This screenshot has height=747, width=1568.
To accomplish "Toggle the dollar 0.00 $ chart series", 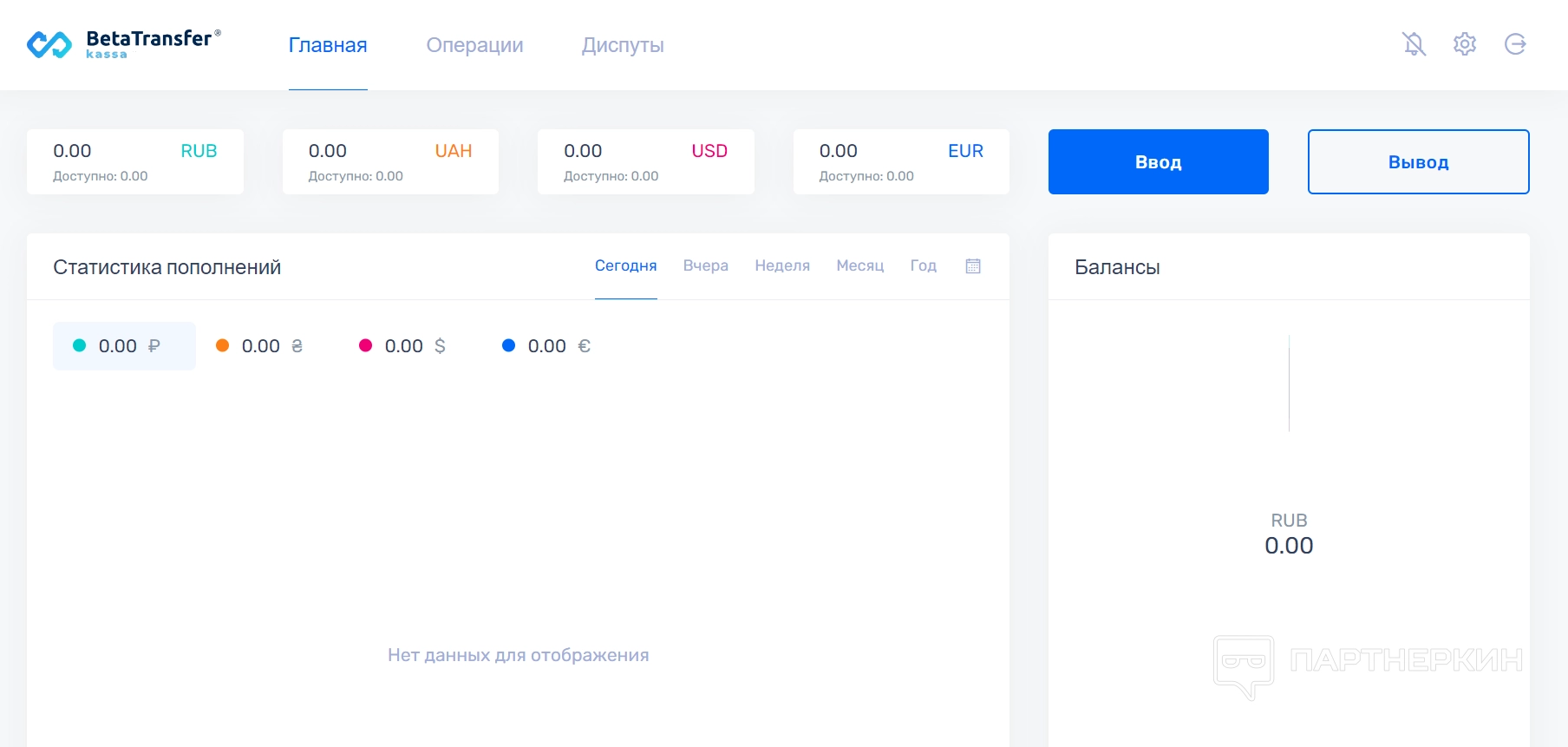I will tap(402, 346).
